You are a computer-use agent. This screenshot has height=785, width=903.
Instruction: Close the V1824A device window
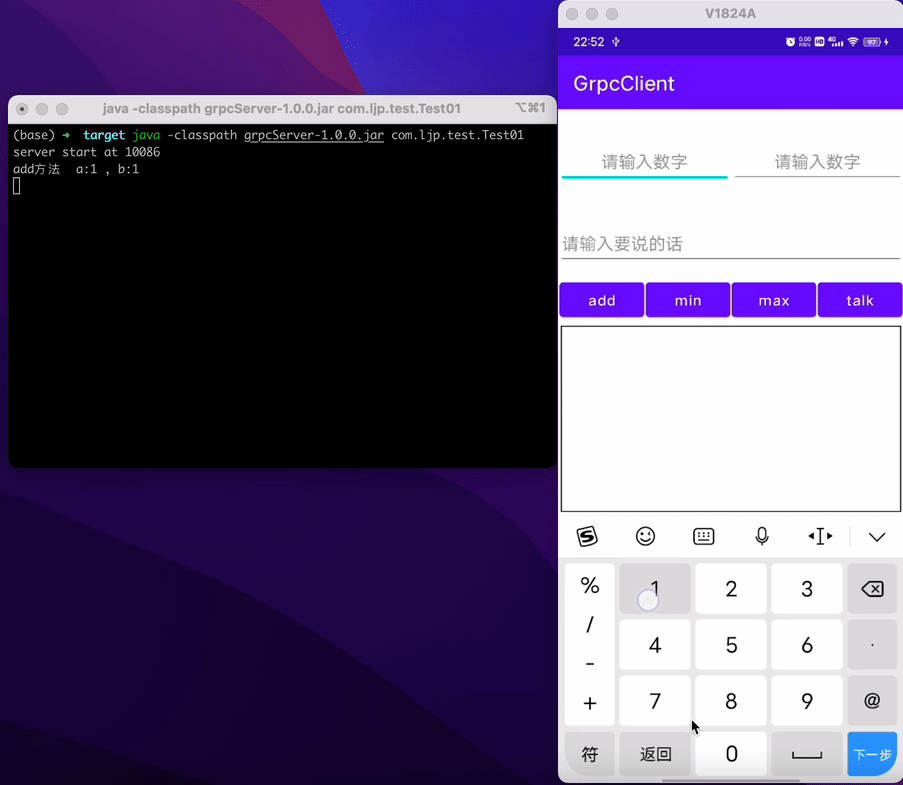pos(572,14)
